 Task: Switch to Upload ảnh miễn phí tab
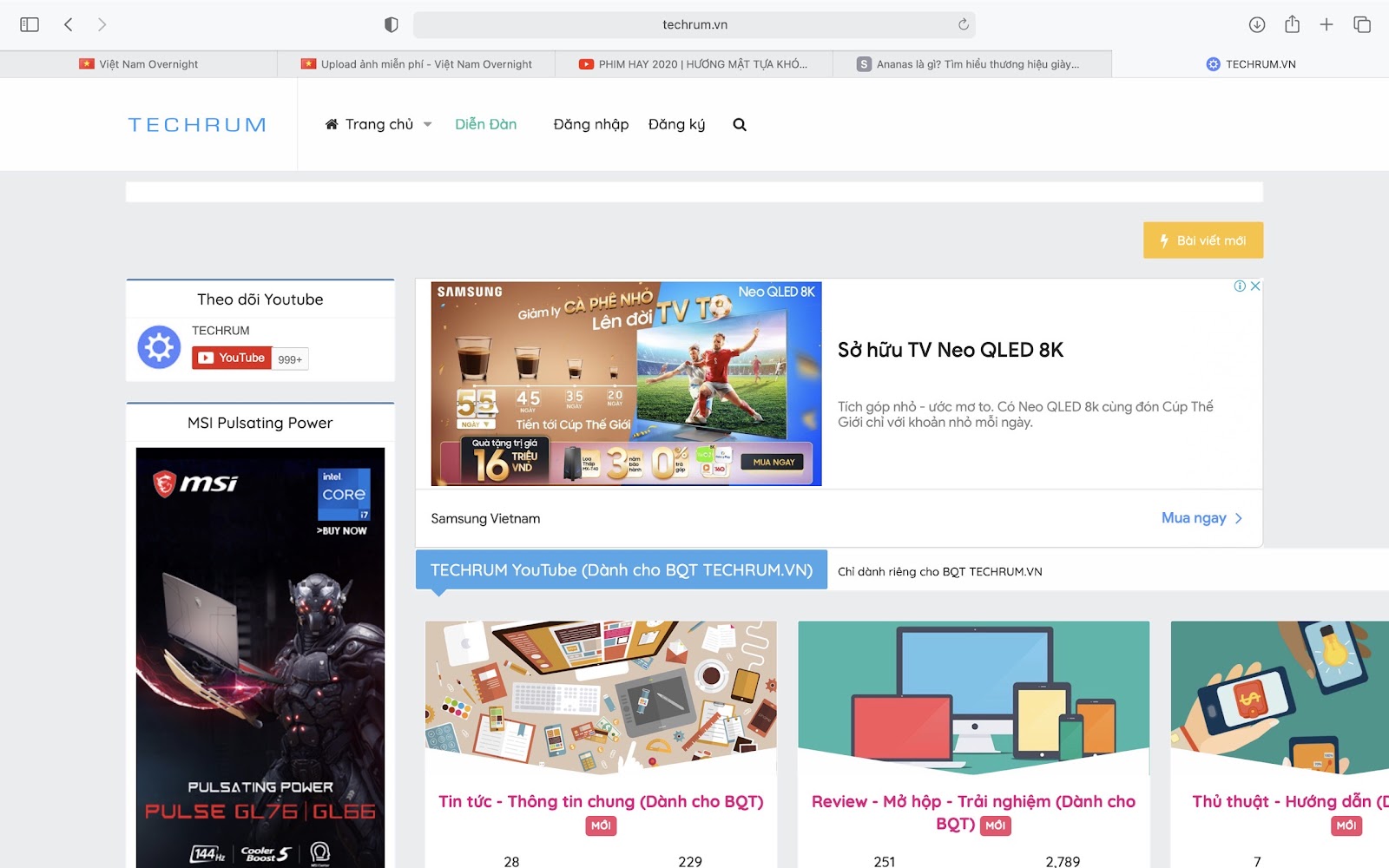pos(417,64)
